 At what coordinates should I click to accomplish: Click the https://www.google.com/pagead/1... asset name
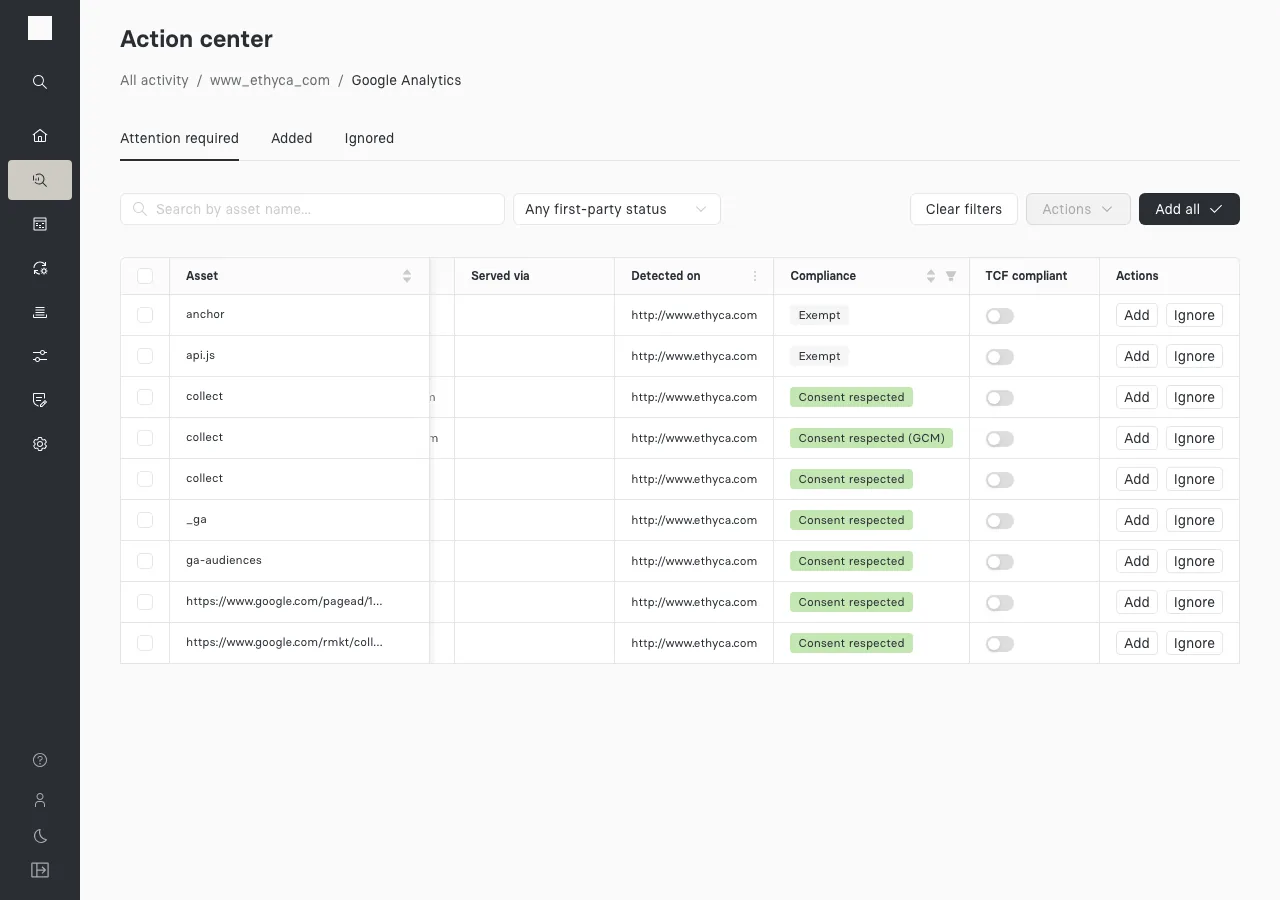284,601
